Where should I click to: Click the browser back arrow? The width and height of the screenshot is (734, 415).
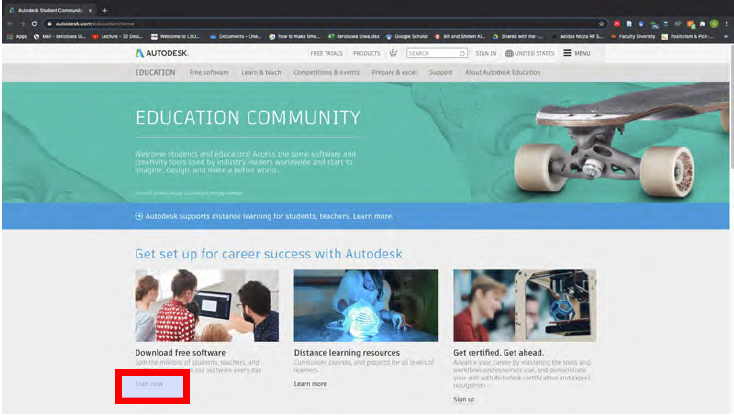[x=9, y=23]
